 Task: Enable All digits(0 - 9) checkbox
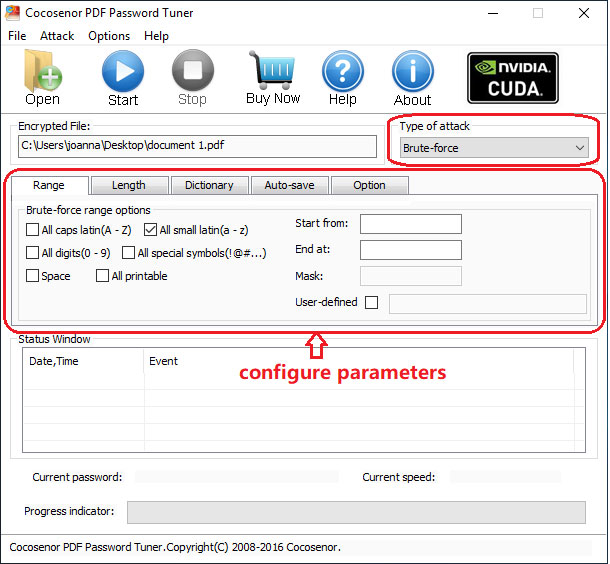[x=32, y=253]
